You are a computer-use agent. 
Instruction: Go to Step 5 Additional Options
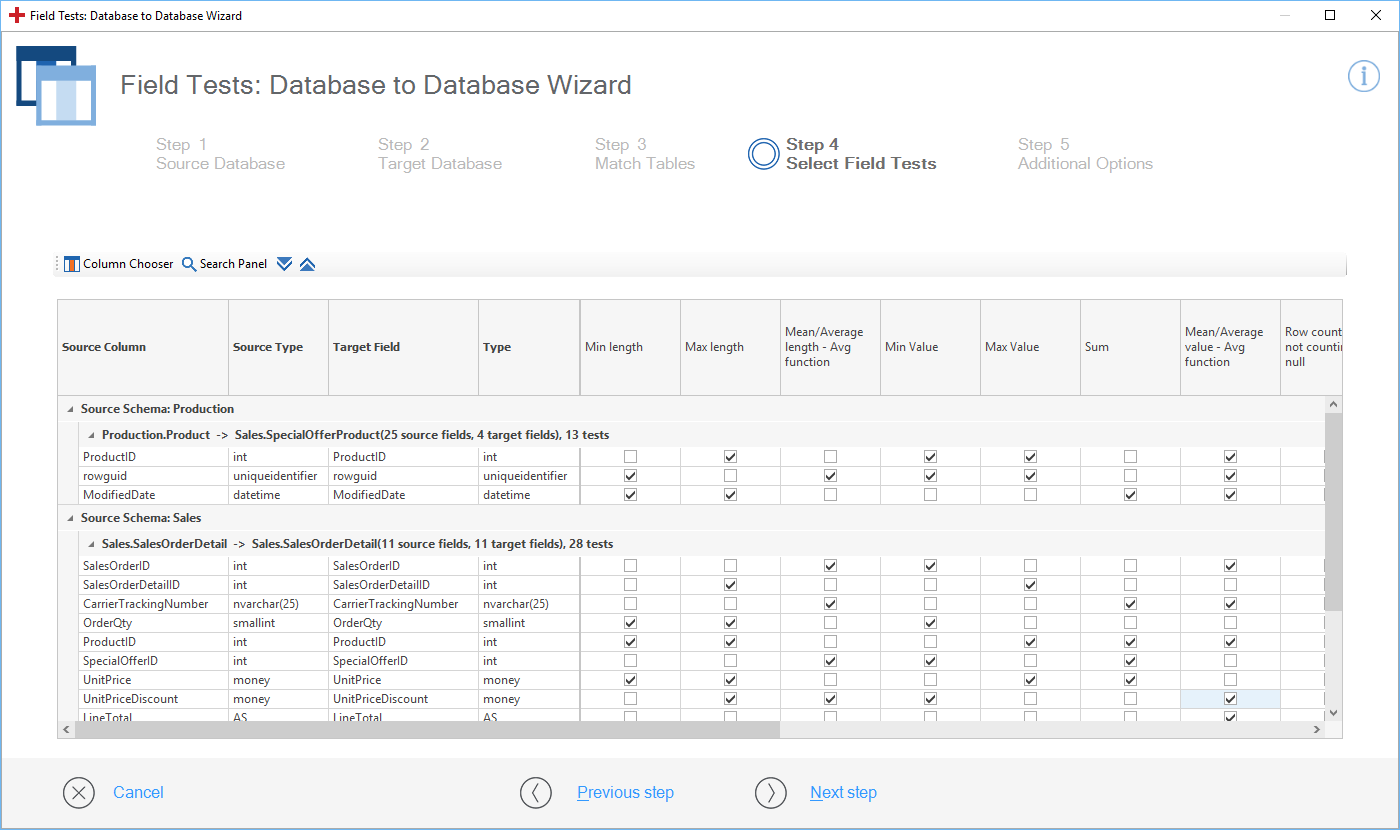click(1084, 154)
